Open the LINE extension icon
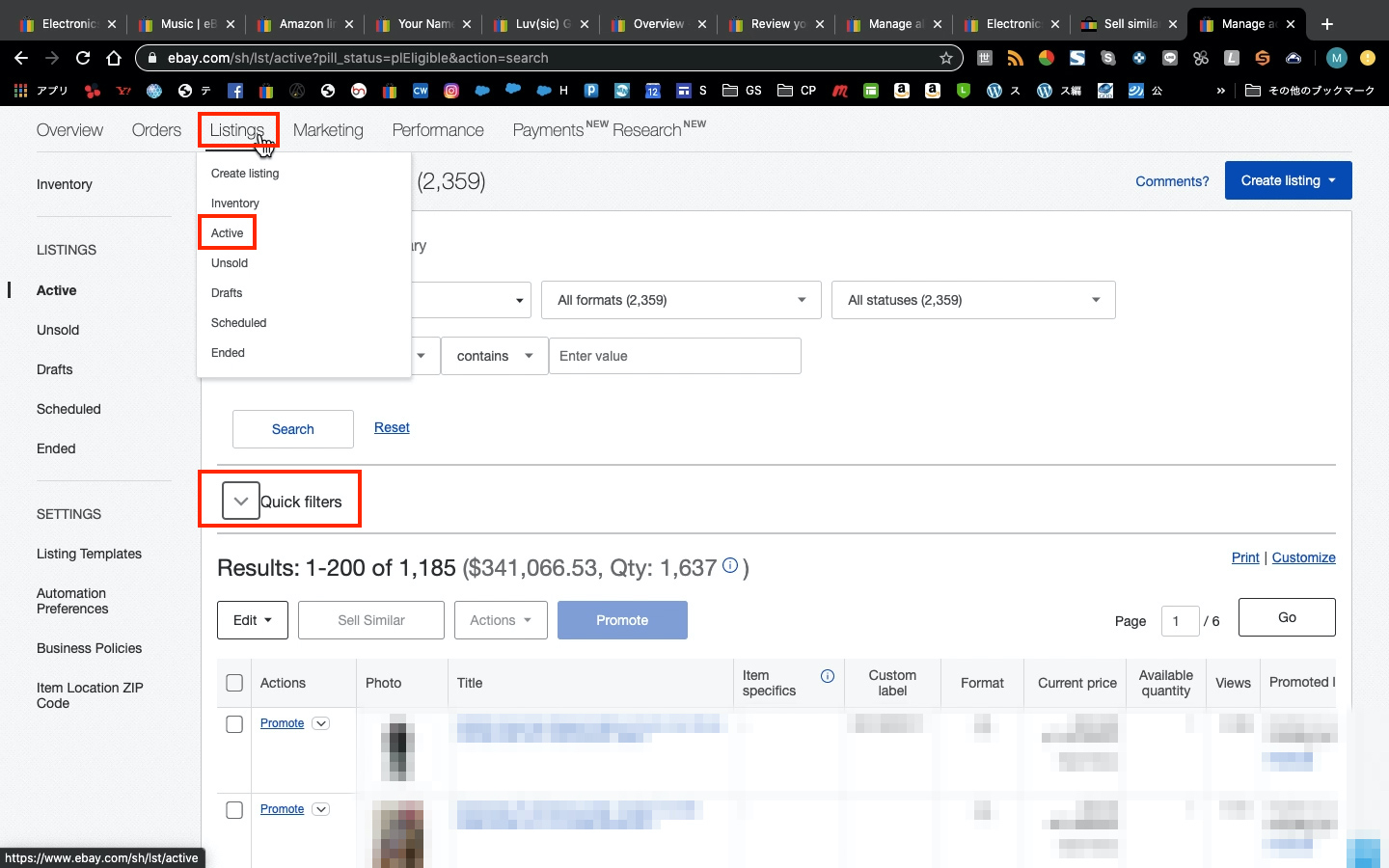Screen dimensions: 1389x868 (x=1169, y=58)
